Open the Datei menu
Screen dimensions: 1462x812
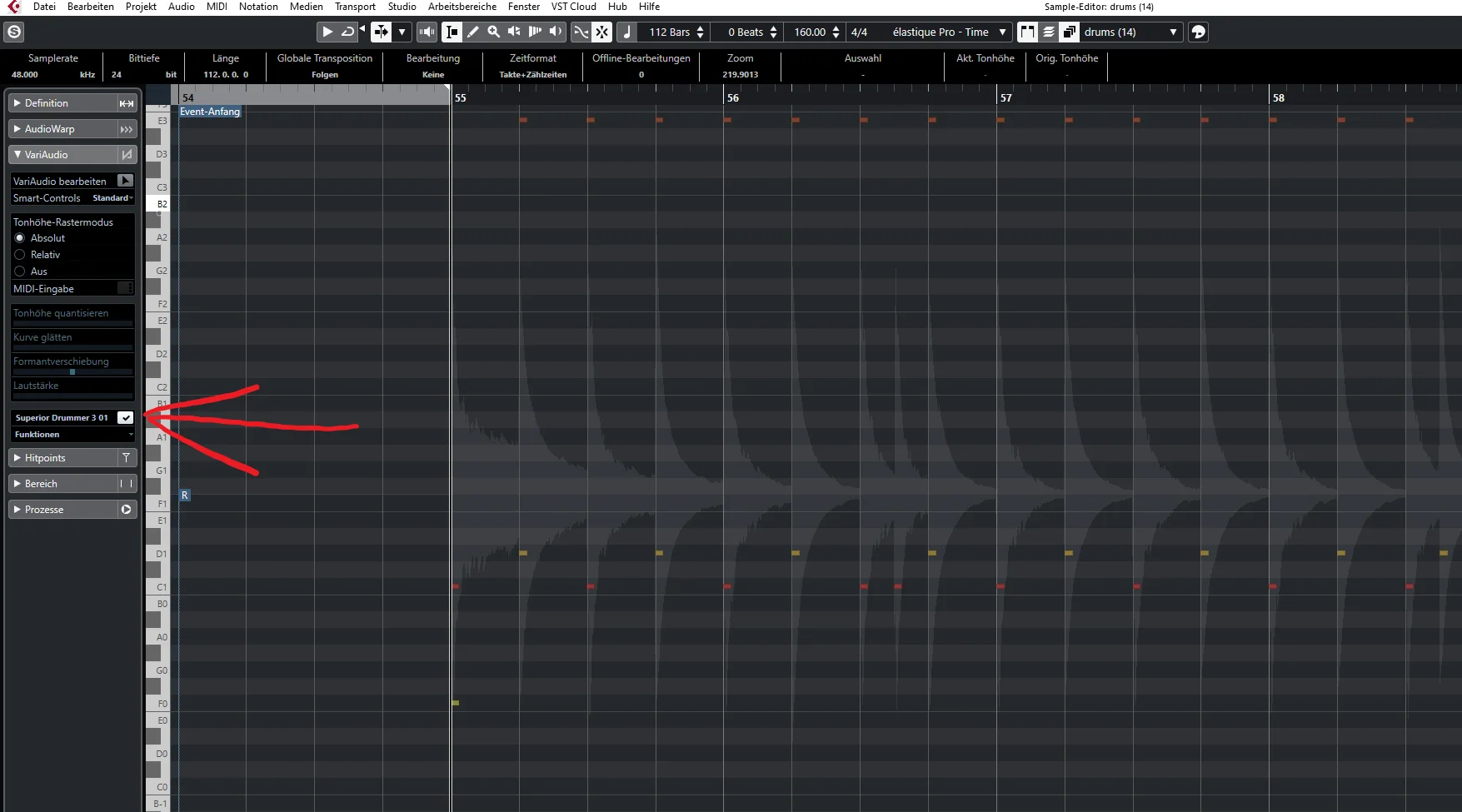point(44,7)
